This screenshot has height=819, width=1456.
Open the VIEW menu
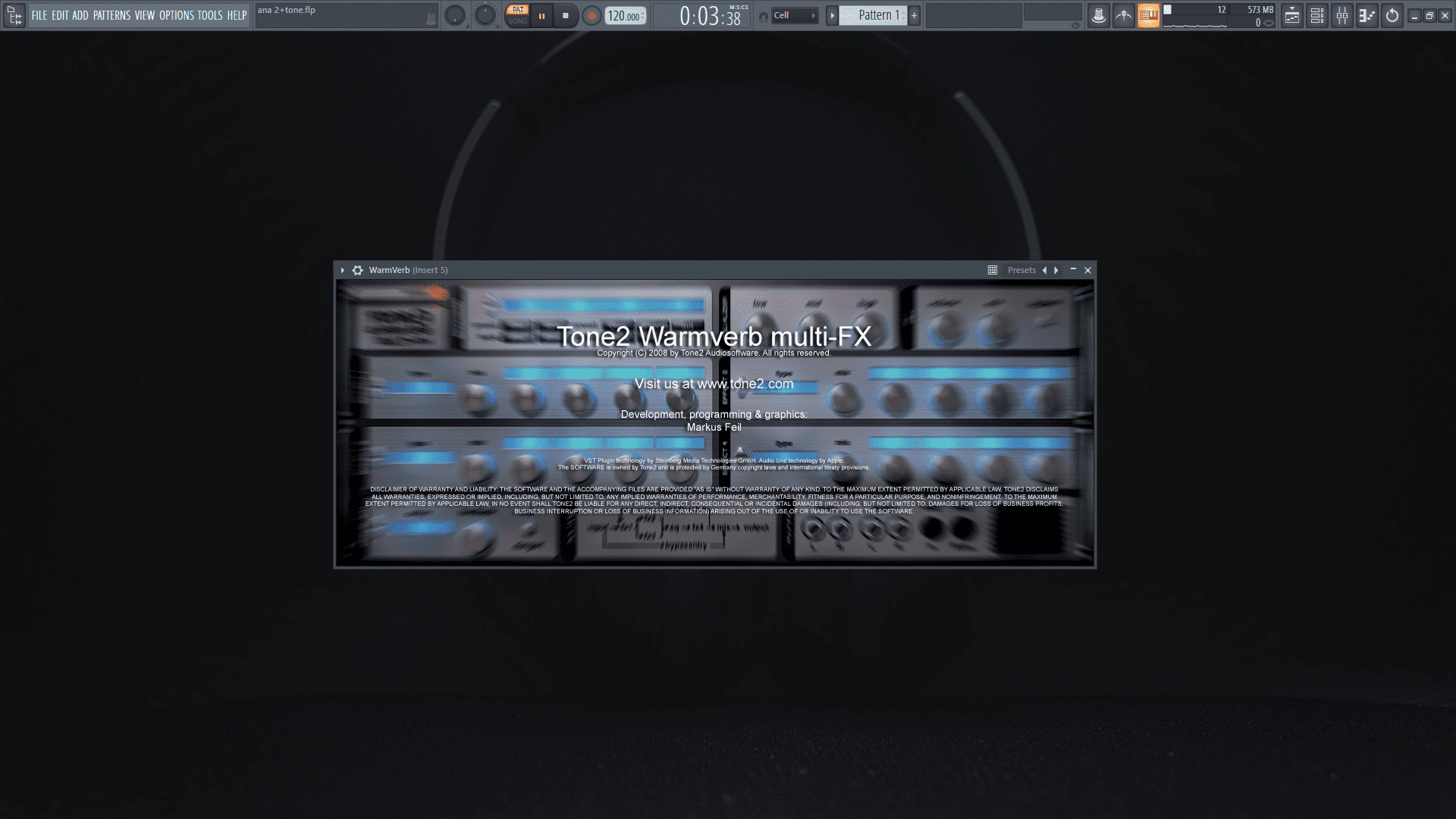(x=145, y=15)
